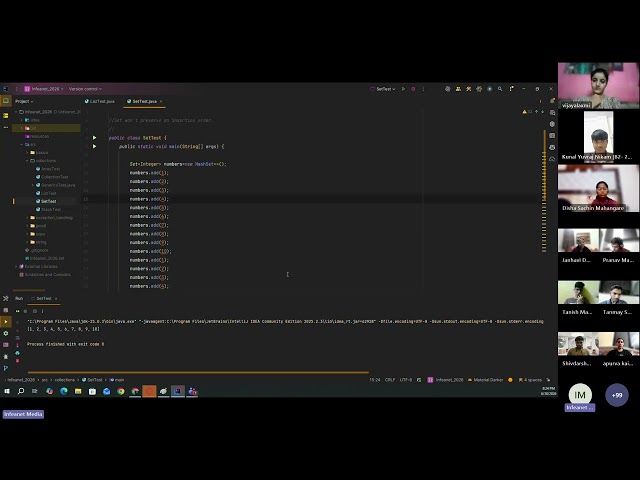Open the Git branch tool window icon

(6, 368)
